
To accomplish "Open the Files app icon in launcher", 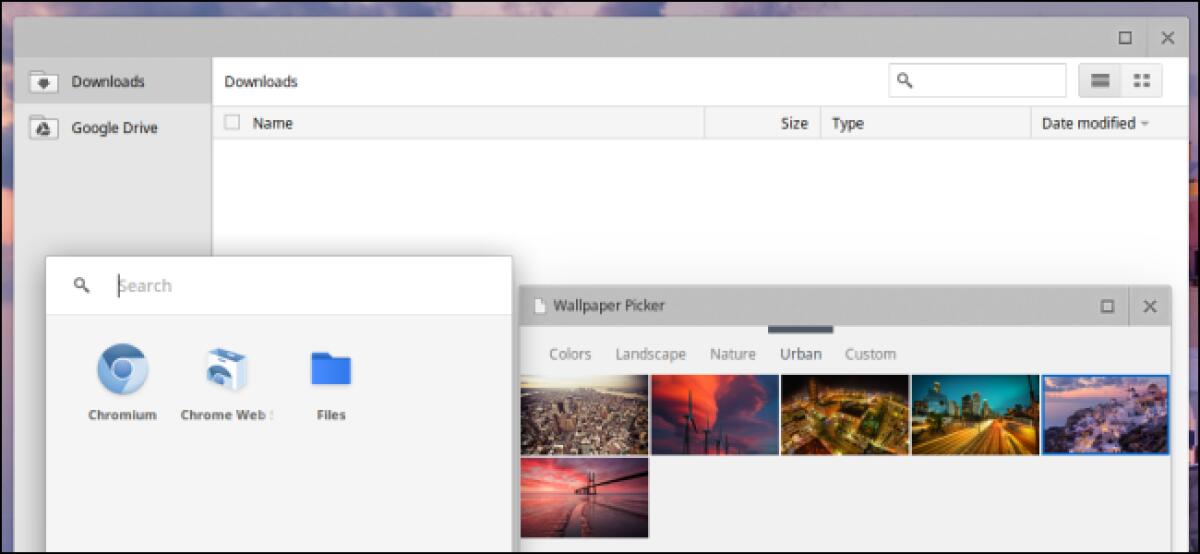I will click(330, 369).
